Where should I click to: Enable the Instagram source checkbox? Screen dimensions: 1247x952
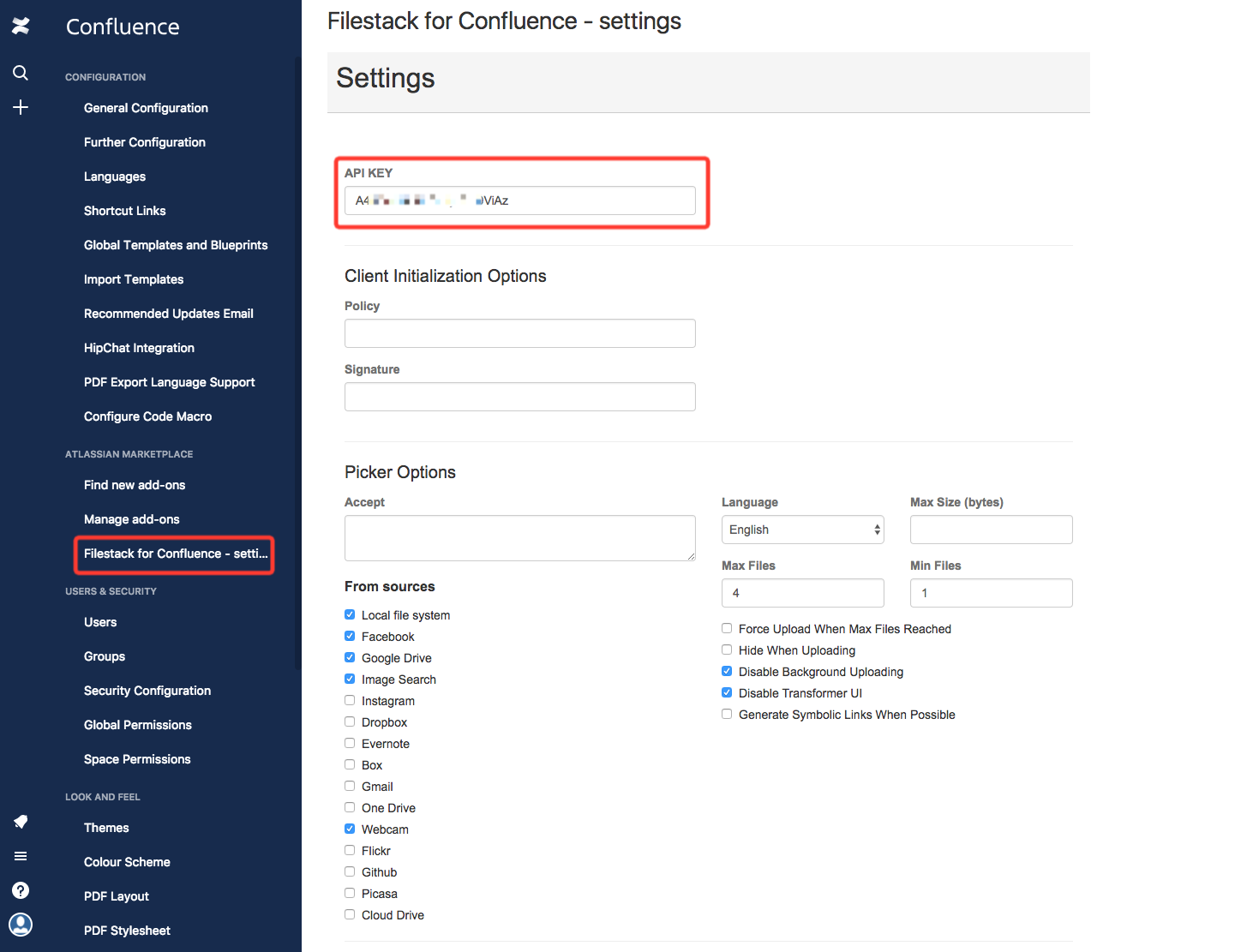350,700
